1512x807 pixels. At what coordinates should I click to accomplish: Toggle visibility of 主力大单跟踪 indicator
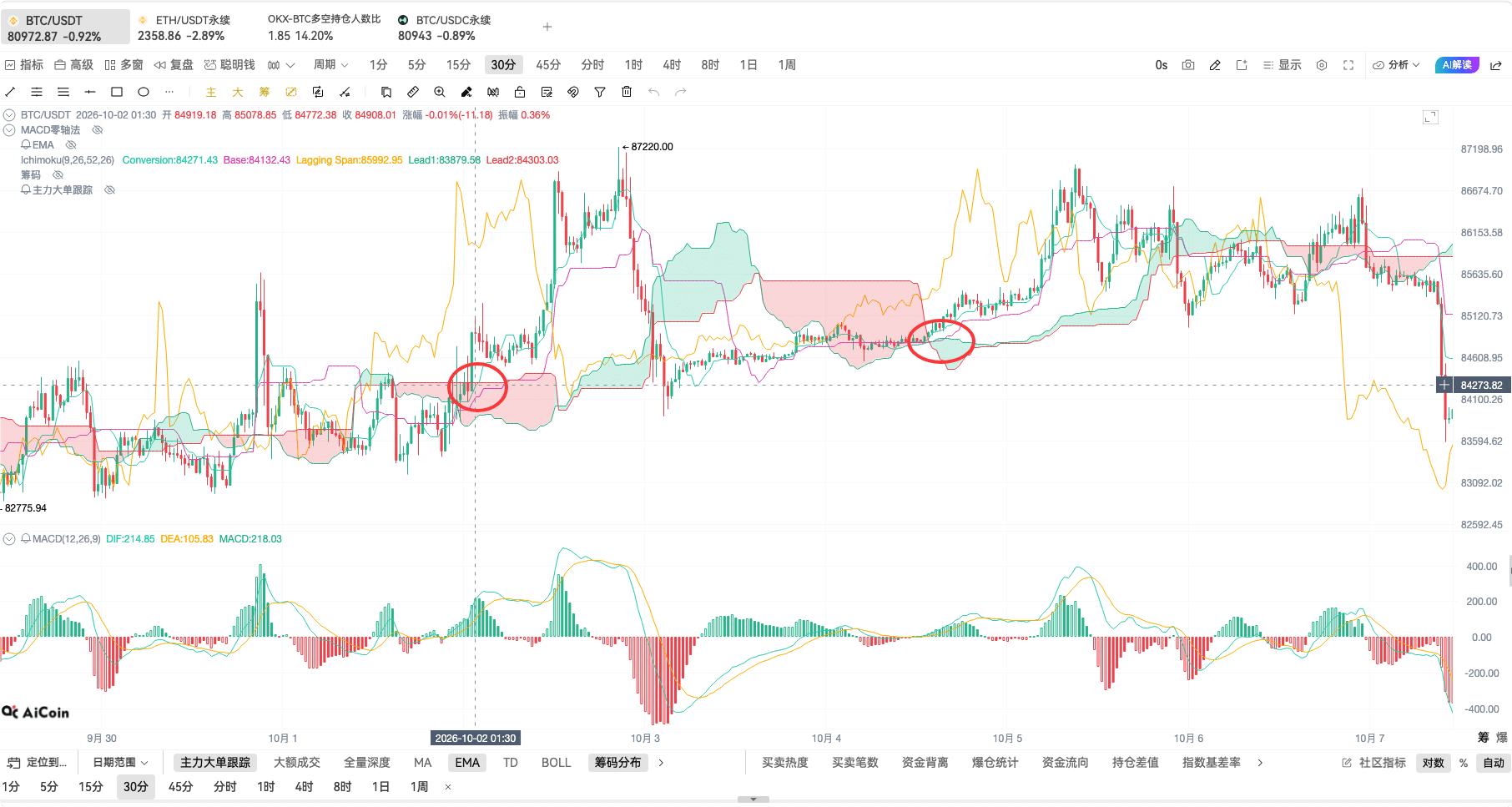(x=109, y=190)
